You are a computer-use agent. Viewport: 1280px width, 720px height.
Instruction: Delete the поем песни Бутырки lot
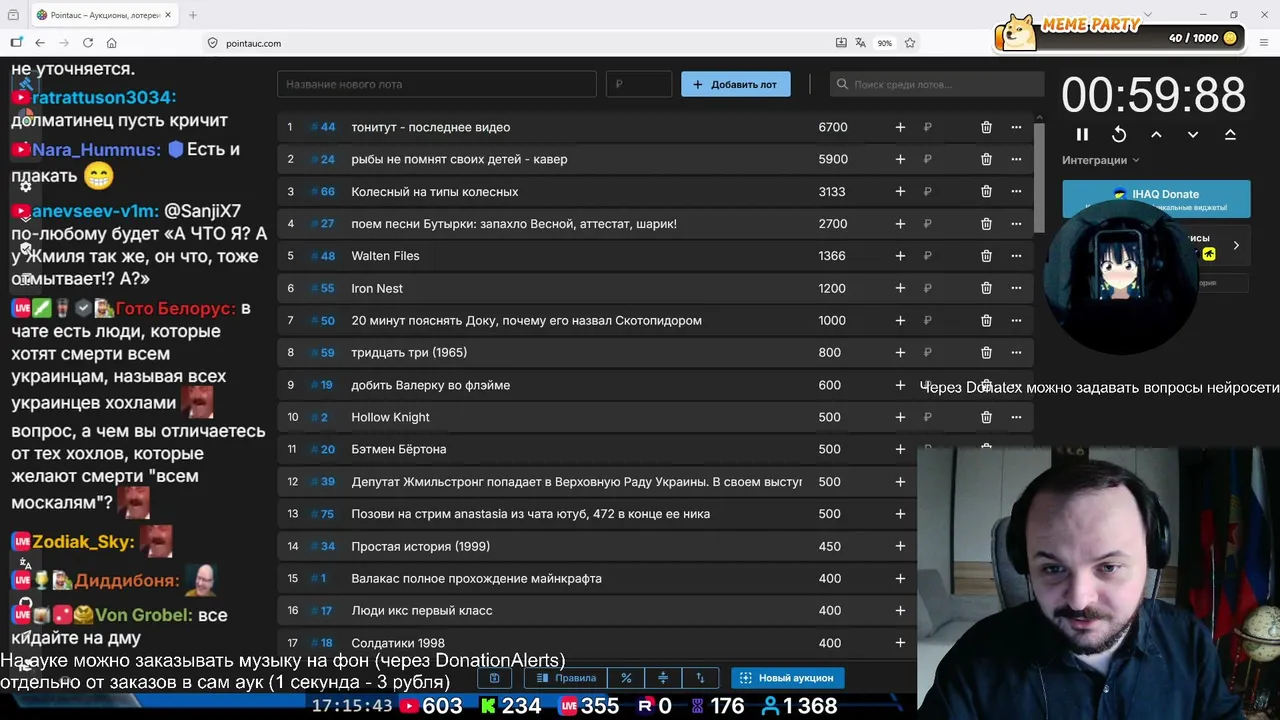click(x=986, y=224)
